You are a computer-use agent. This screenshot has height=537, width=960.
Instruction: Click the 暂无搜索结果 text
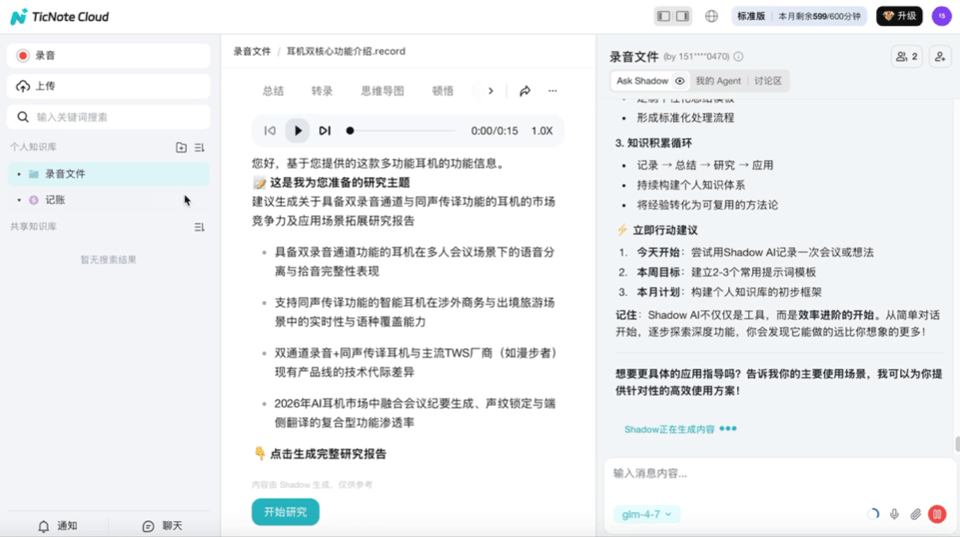point(108,260)
